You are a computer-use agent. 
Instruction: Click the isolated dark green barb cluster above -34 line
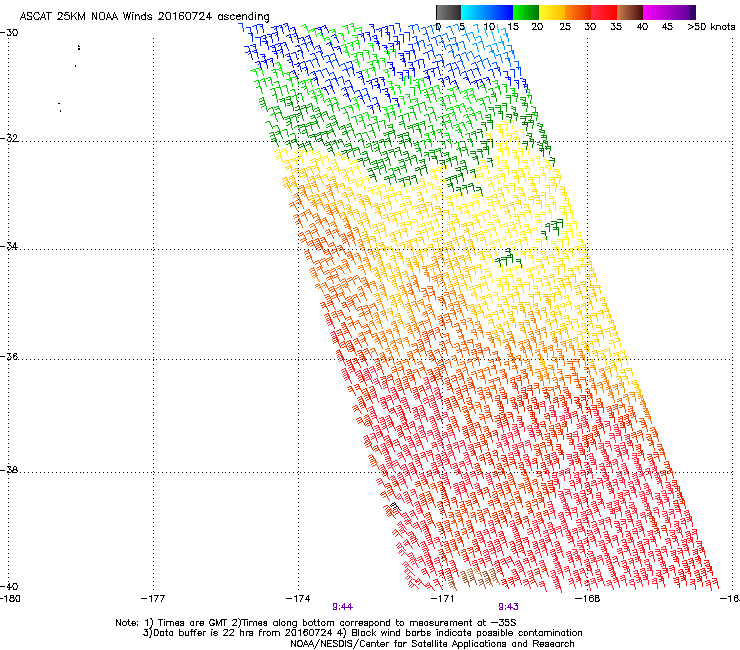[552, 228]
